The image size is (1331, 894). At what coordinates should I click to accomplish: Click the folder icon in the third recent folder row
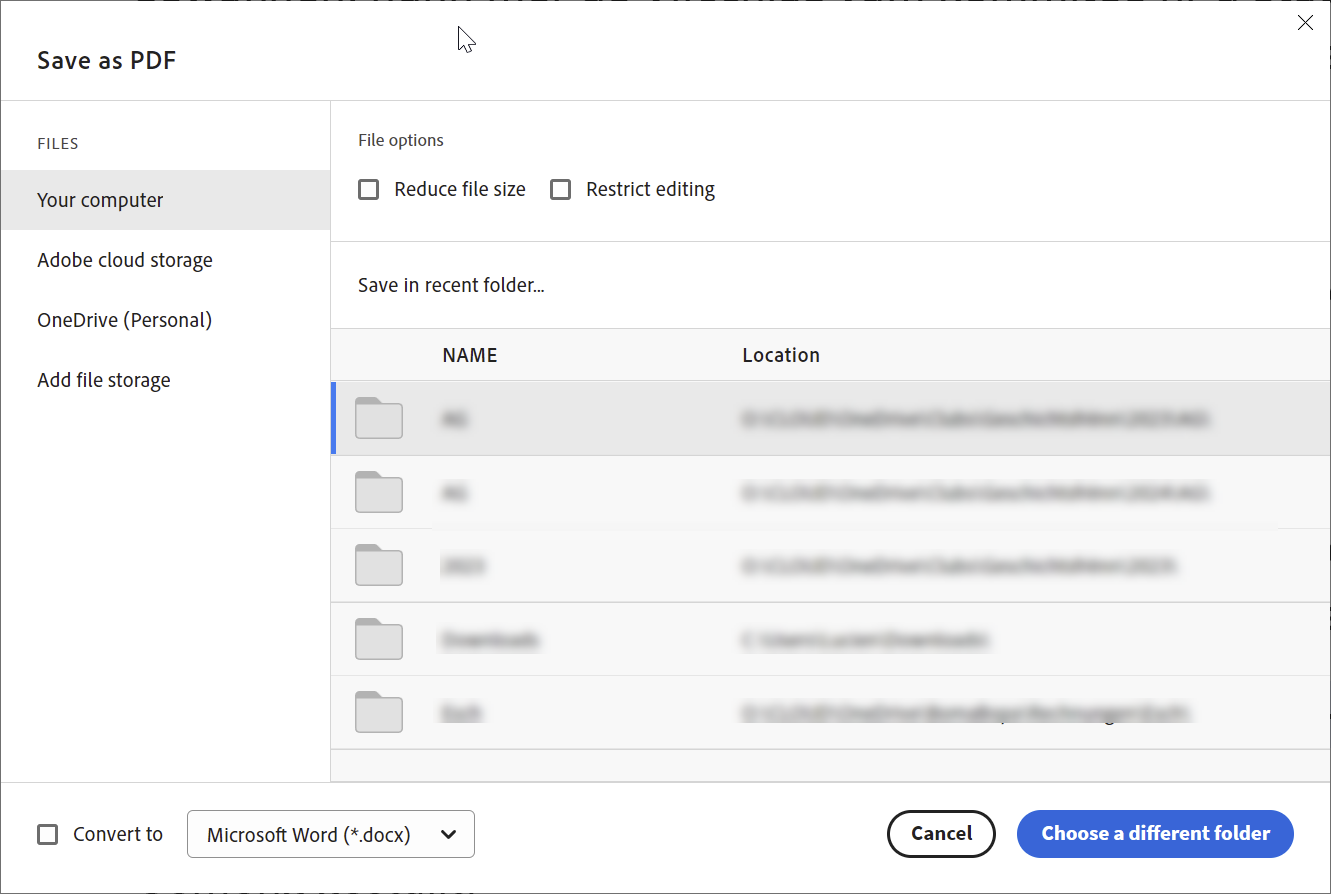click(x=378, y=565)
